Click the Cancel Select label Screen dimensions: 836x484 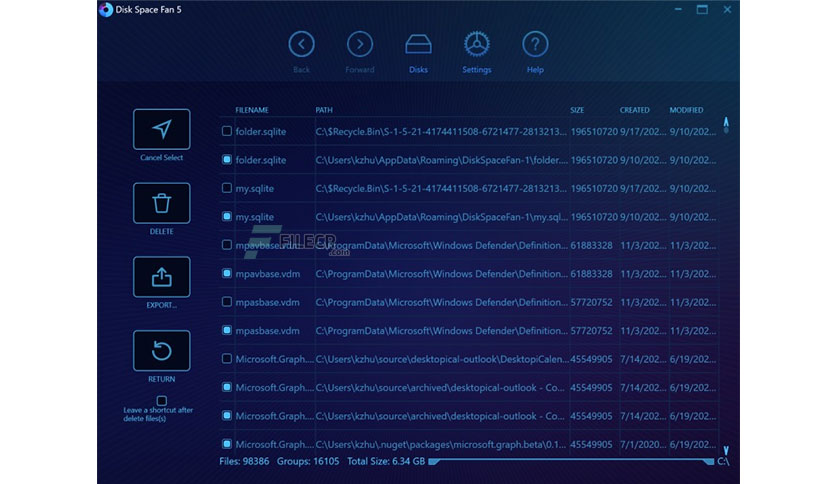(x=162, y=157)
